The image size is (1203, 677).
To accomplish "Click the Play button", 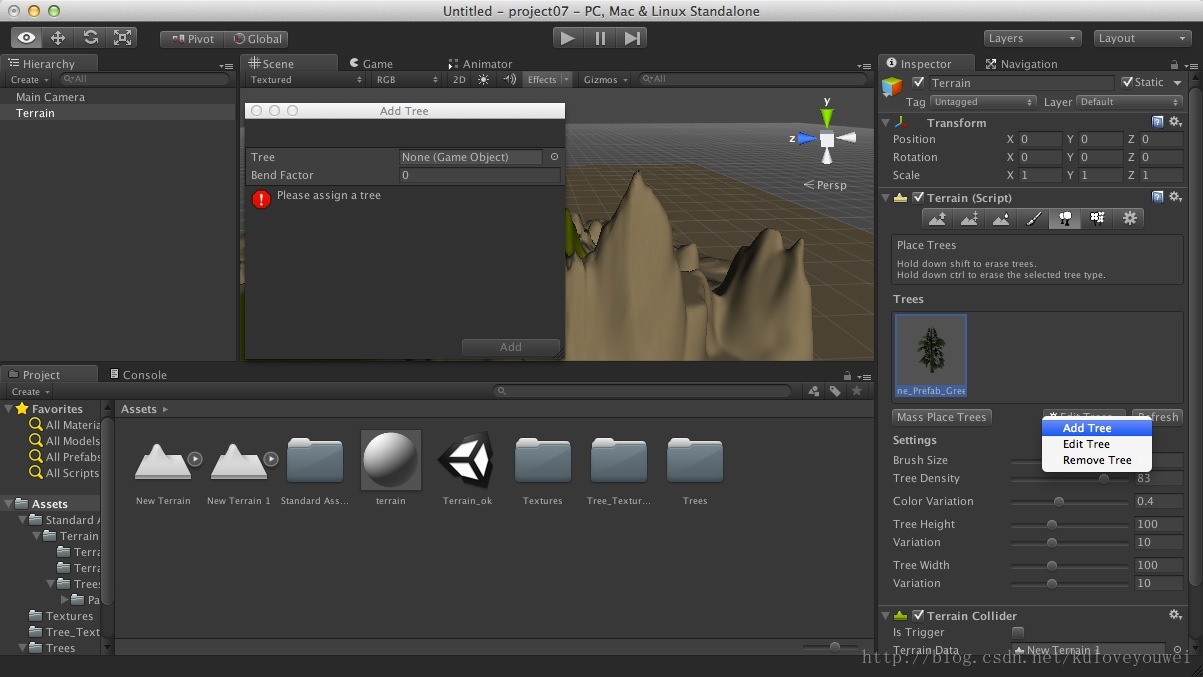I will click(x=568, y=38).
